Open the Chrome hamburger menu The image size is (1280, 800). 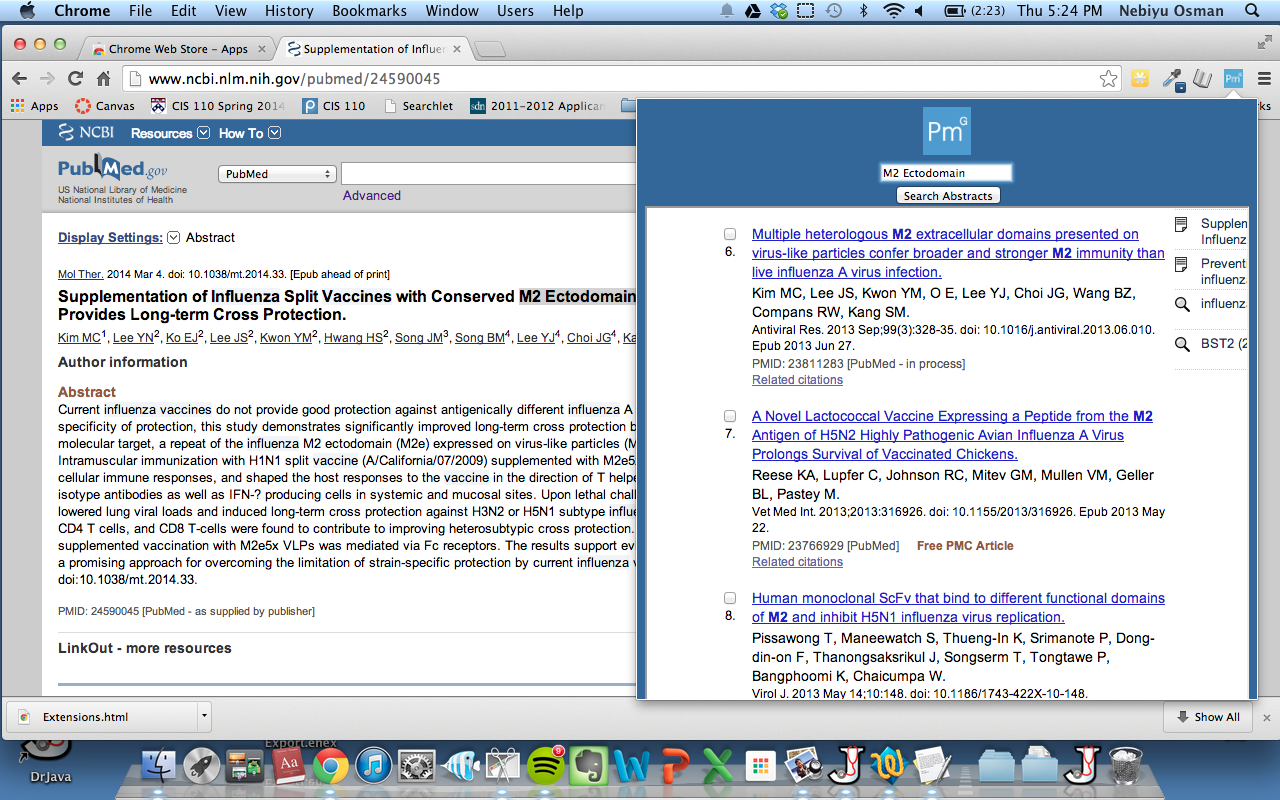1264,78
